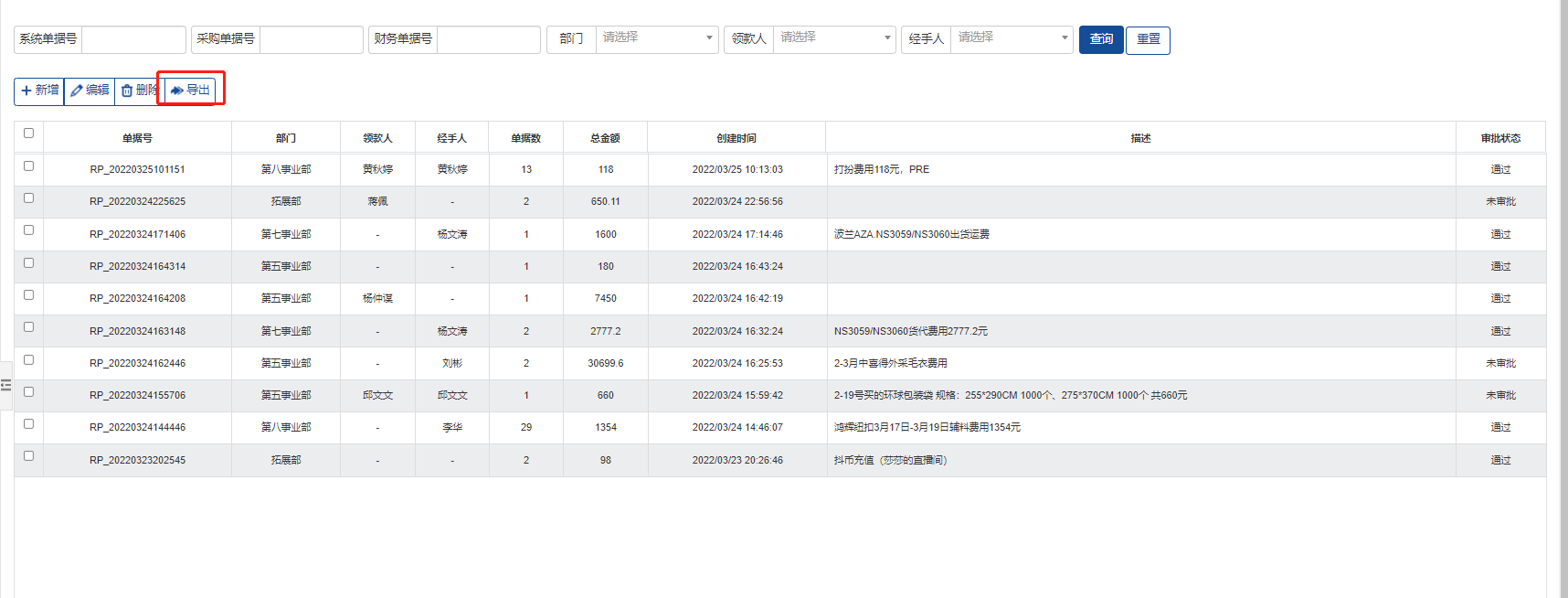Click the 删除 (delete) trash icon button

(138, 91)
